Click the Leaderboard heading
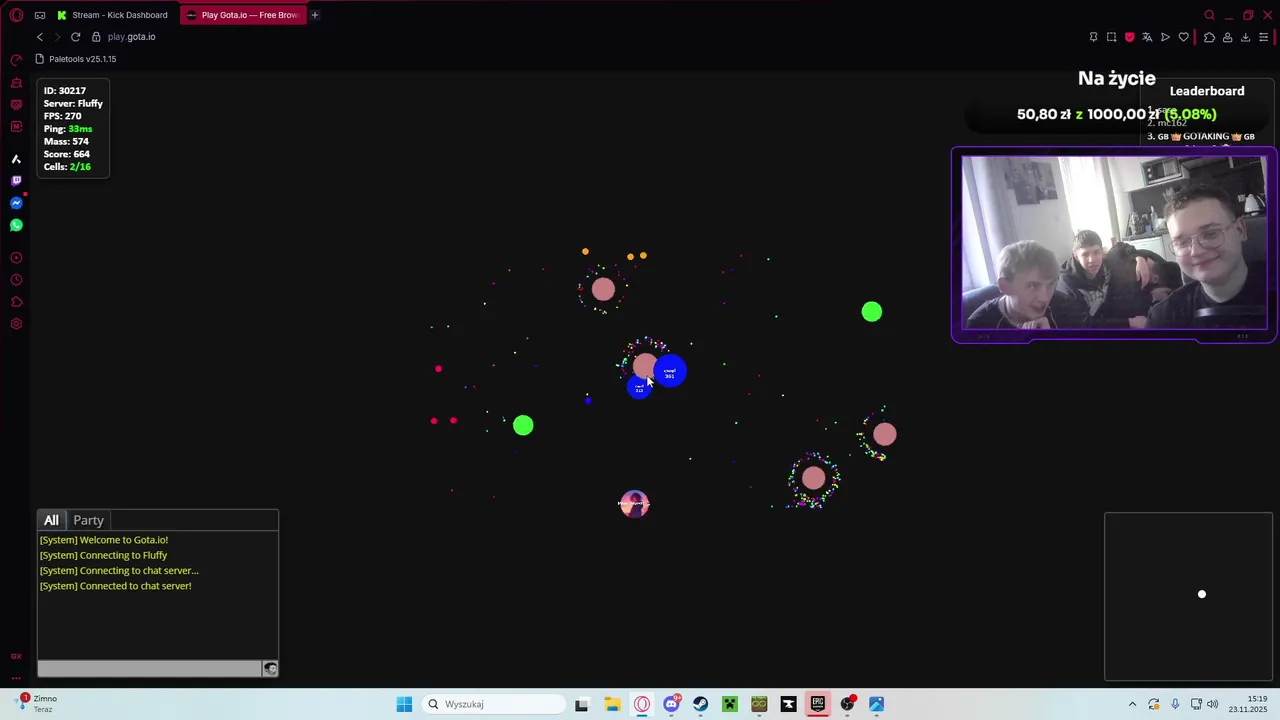The width and height of the screenshot is (1280, 720). (1207, 91)
